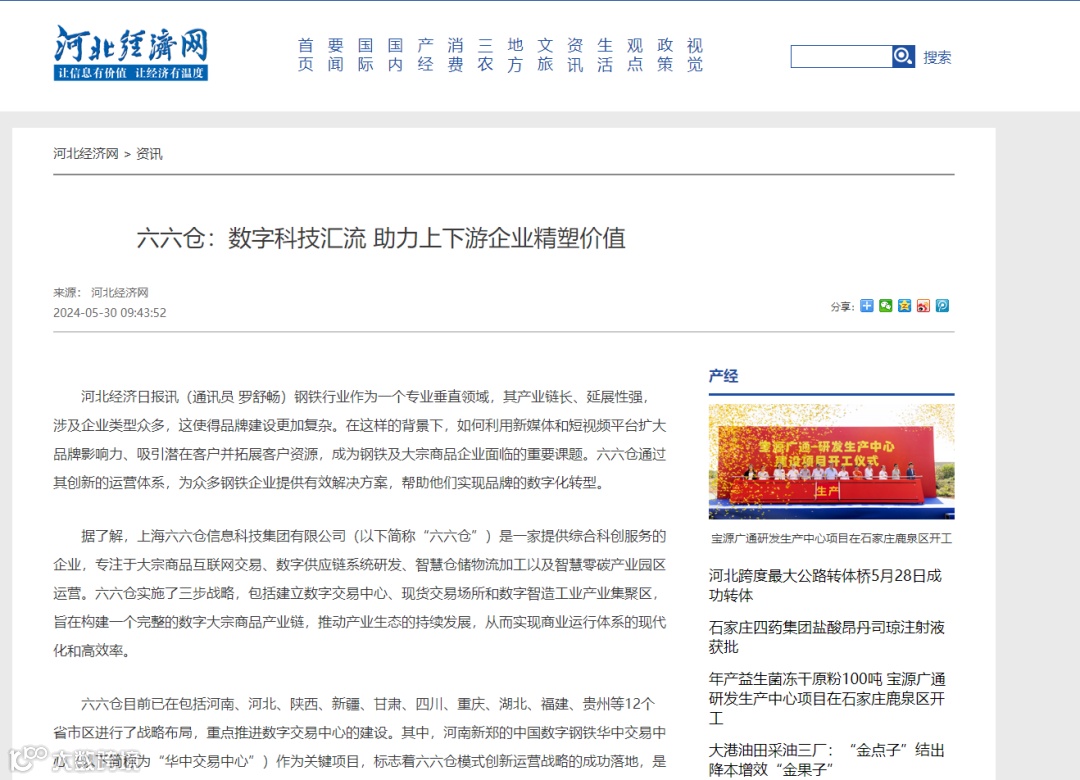Open news 石家庄四药集团盐酸昂丹司琼注射液获批
This screenshot has height=780, width=1080.
827,637
